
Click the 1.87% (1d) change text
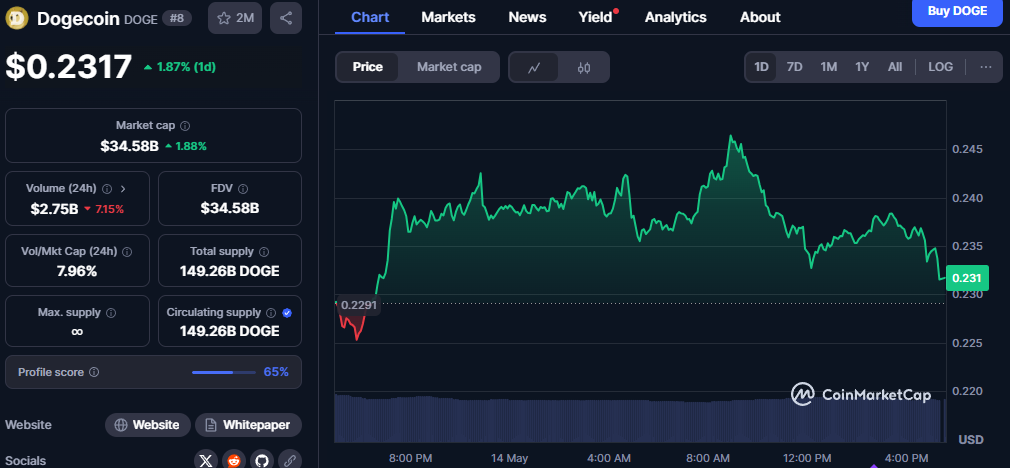click(x=184, y=67)
